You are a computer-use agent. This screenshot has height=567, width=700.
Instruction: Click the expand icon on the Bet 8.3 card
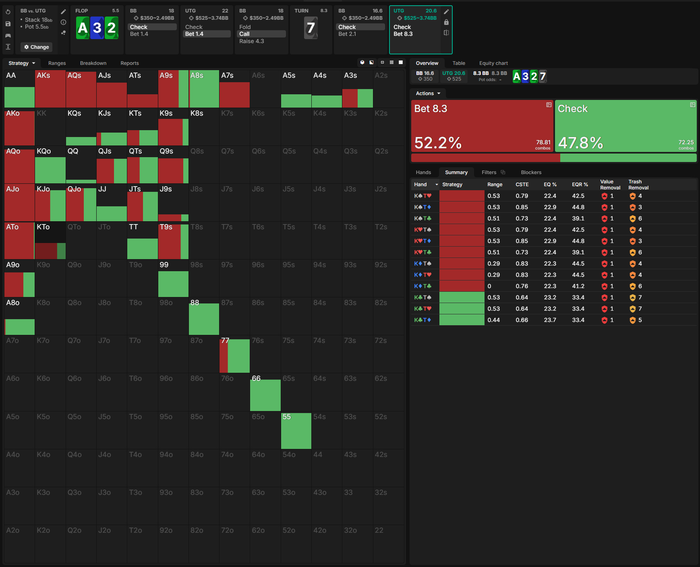549,105
